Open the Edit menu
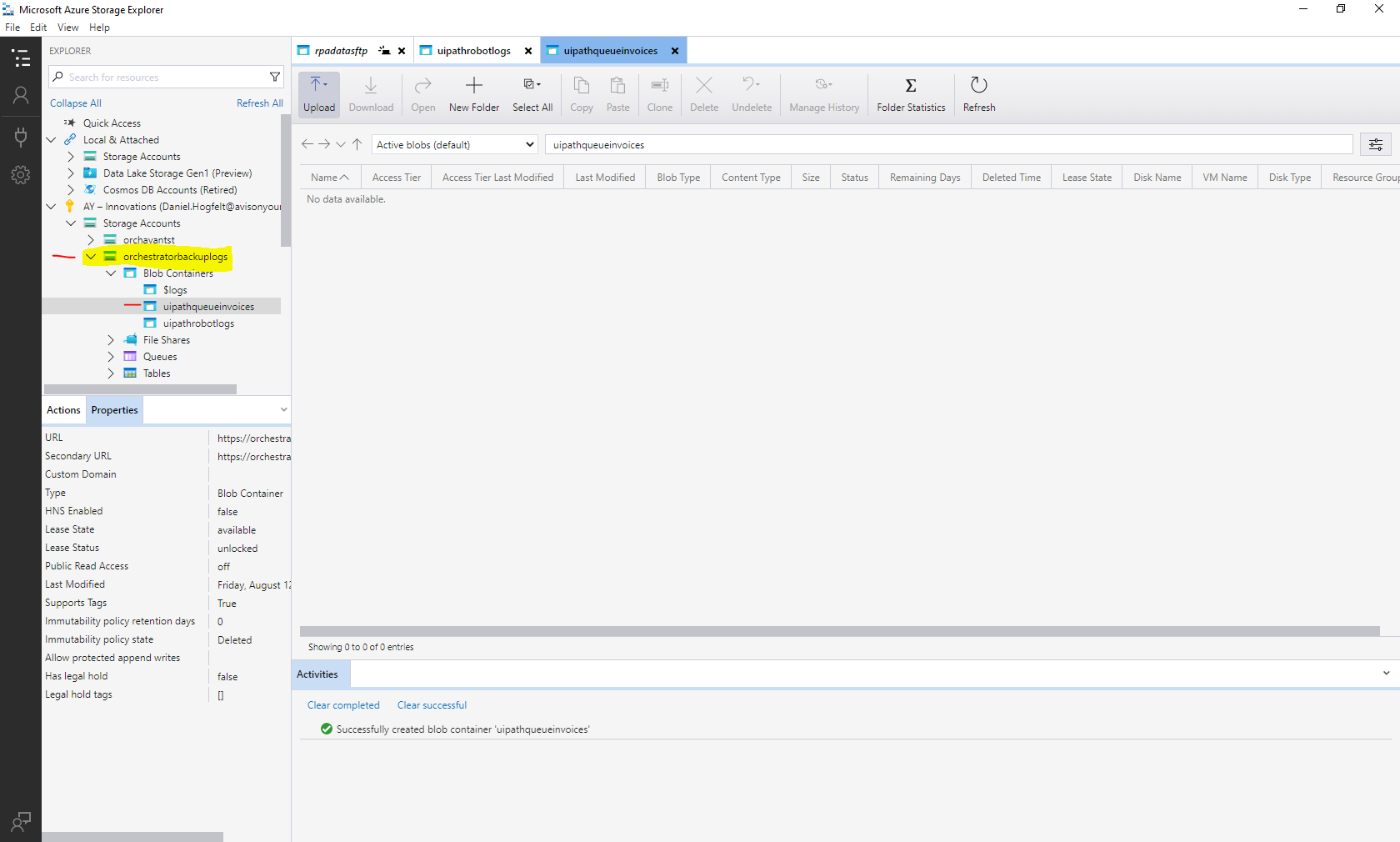The image size is (1400, 842). coord(38,28)
